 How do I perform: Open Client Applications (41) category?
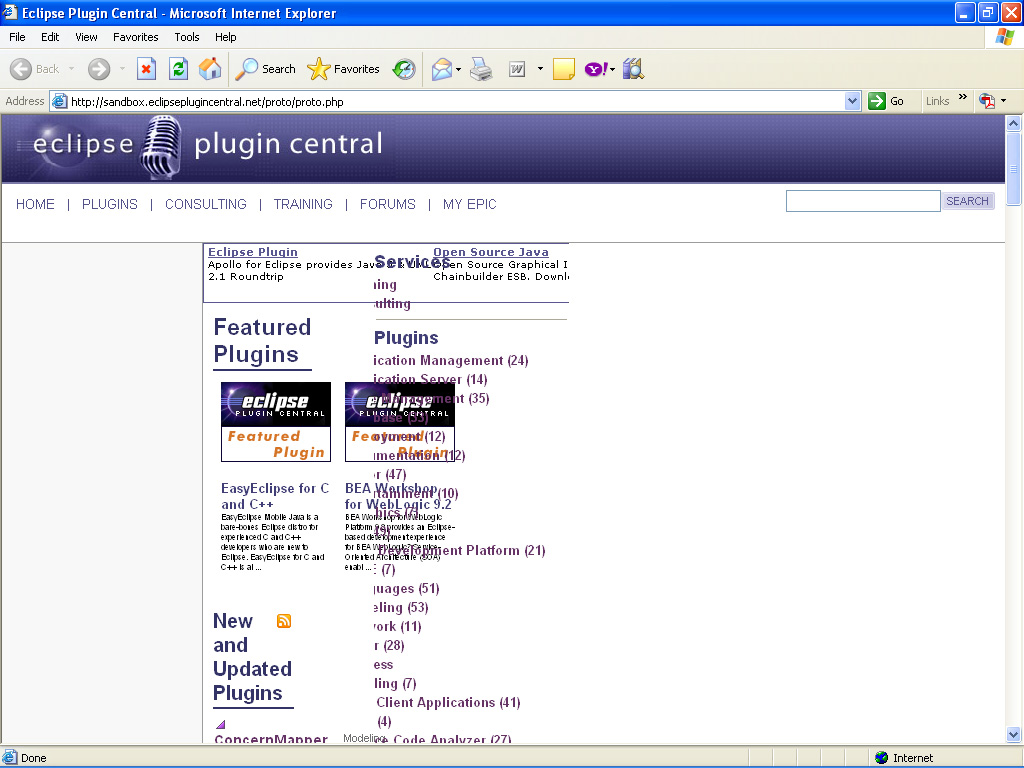click(448, 703)
